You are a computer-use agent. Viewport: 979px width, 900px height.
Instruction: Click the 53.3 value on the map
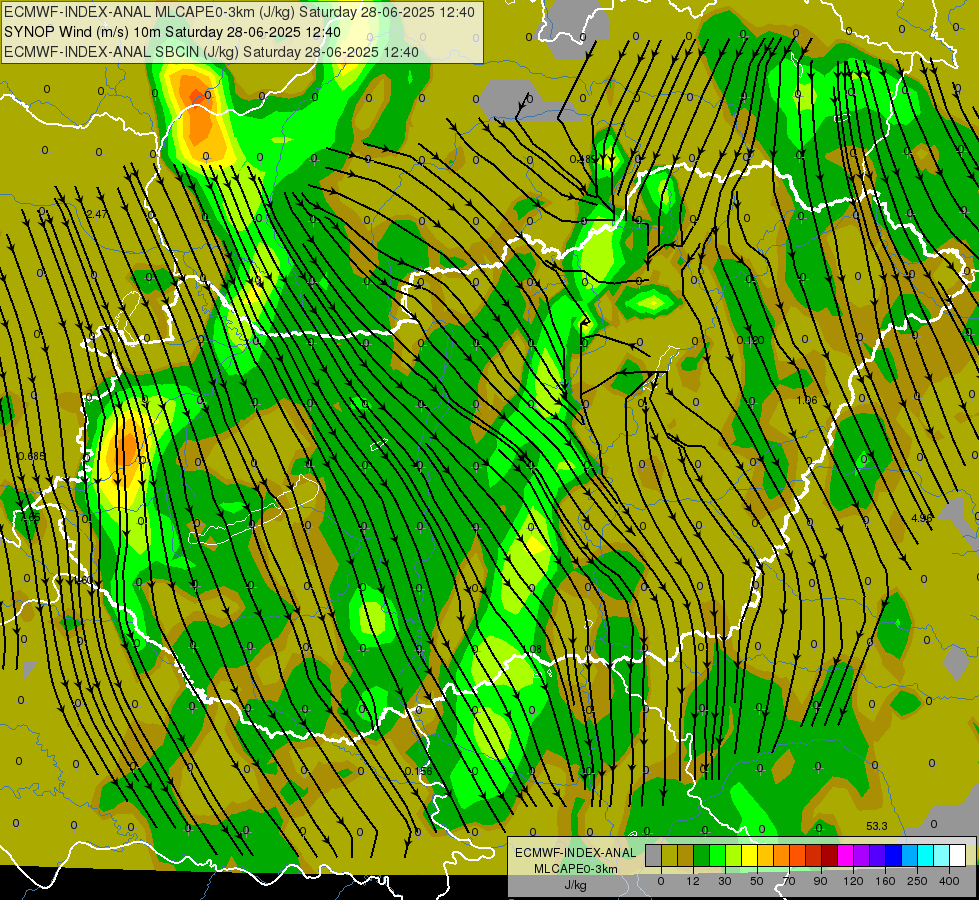click(877, 826)
